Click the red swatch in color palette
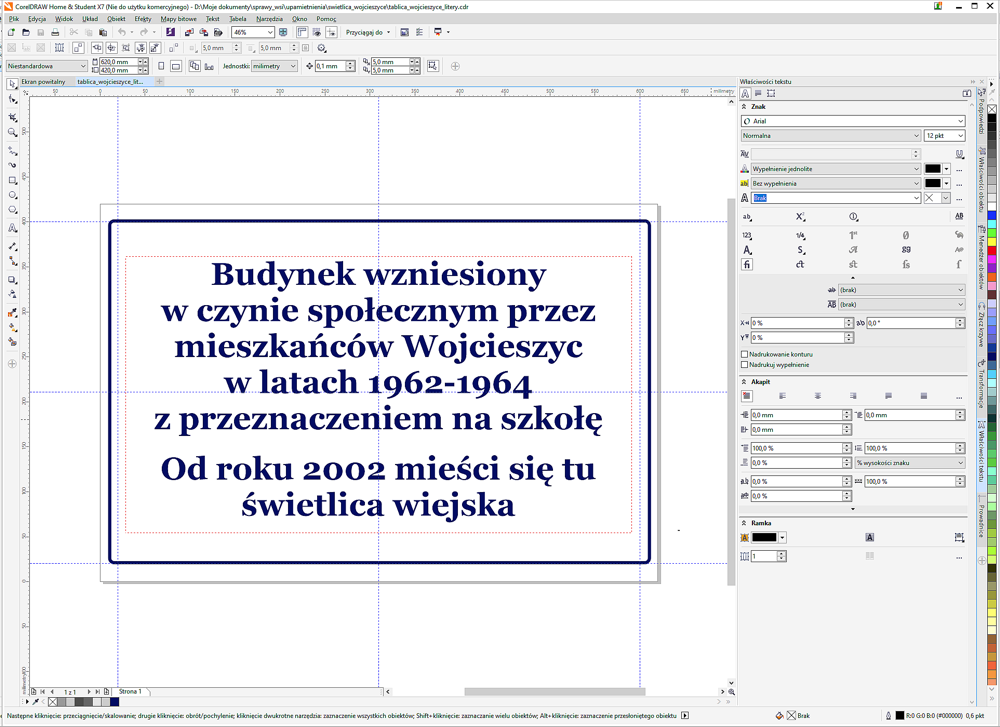Image resolution: width=1000 pixels, height=727 pixels. click(x=992, y=251)
